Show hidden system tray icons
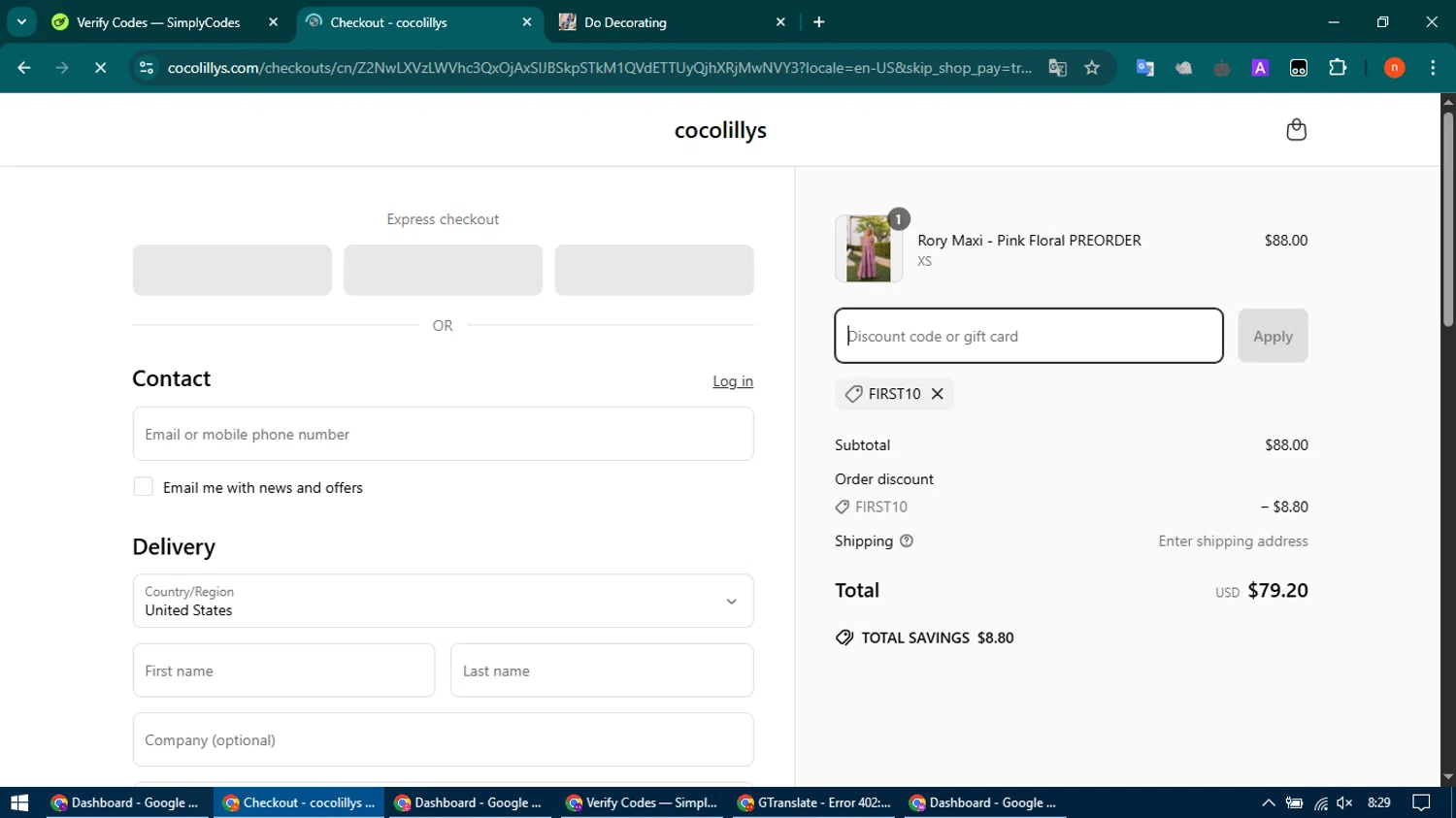Image resolution: width=1456 pixels, height=818 pixels. [x=1268, y=802]
